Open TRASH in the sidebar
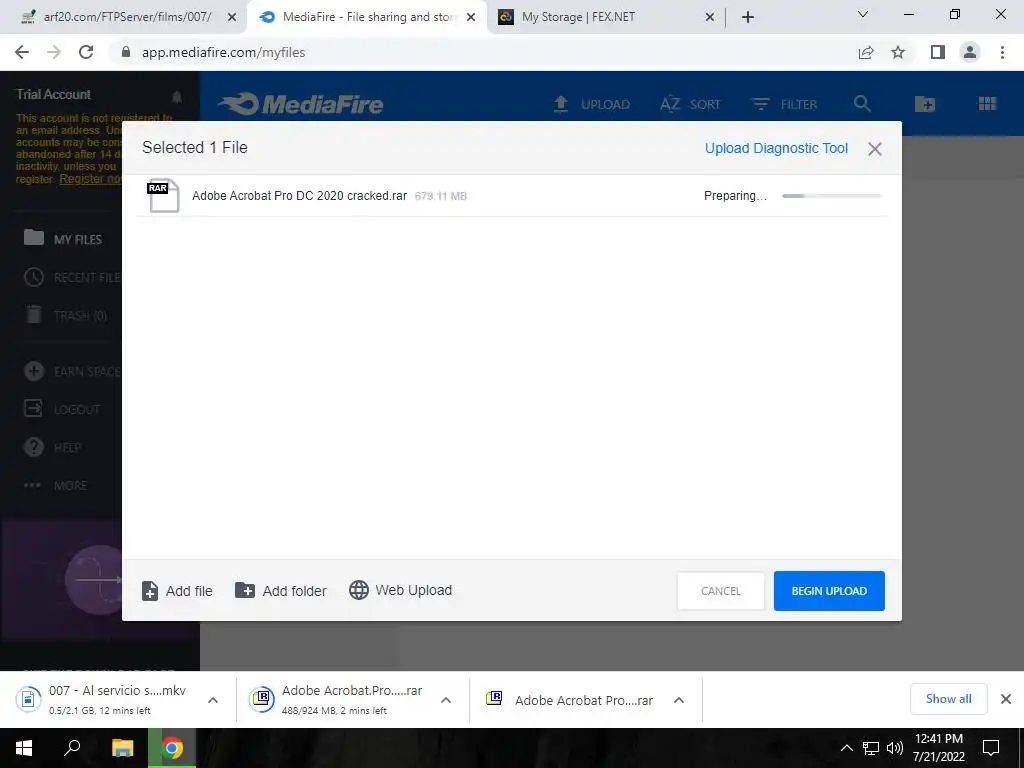Viewport: 1024px width, 768px height. pos(65,315)
